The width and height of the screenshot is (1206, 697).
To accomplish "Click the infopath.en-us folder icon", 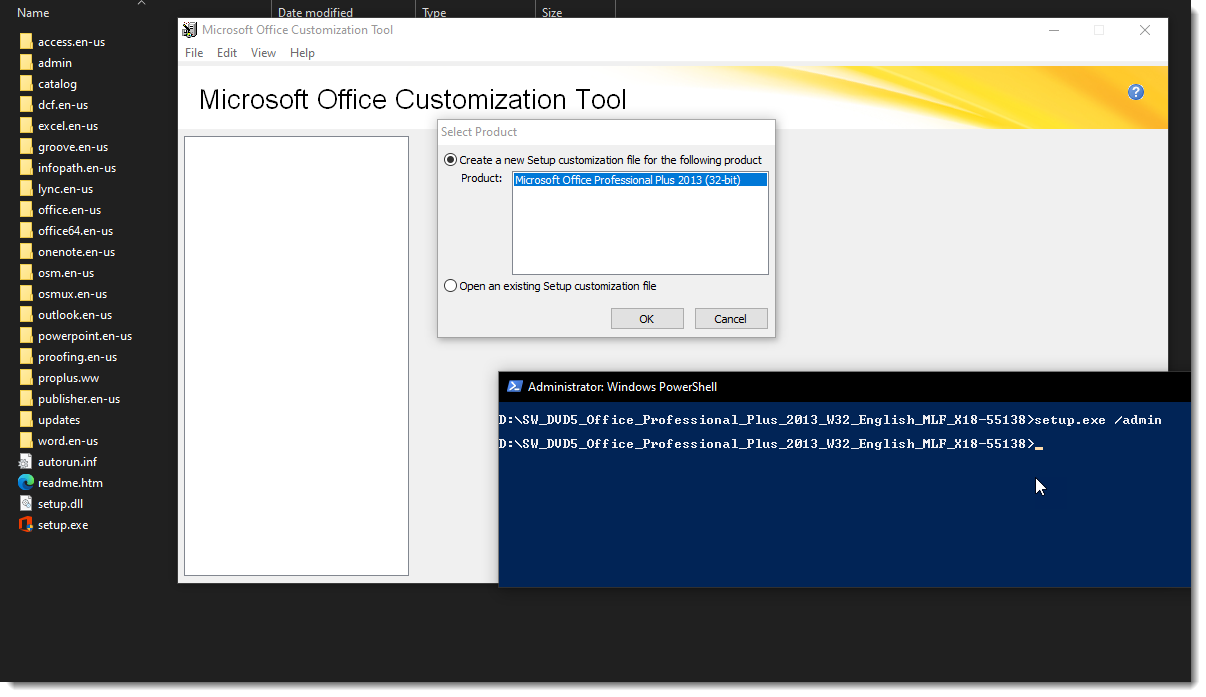I will (26, 168).
